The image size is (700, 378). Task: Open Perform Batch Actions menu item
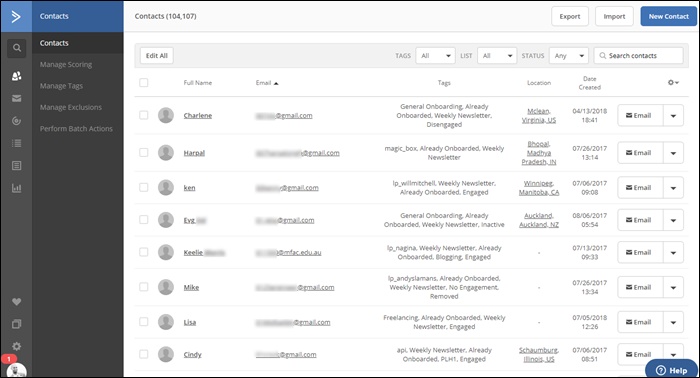point(76,129)
